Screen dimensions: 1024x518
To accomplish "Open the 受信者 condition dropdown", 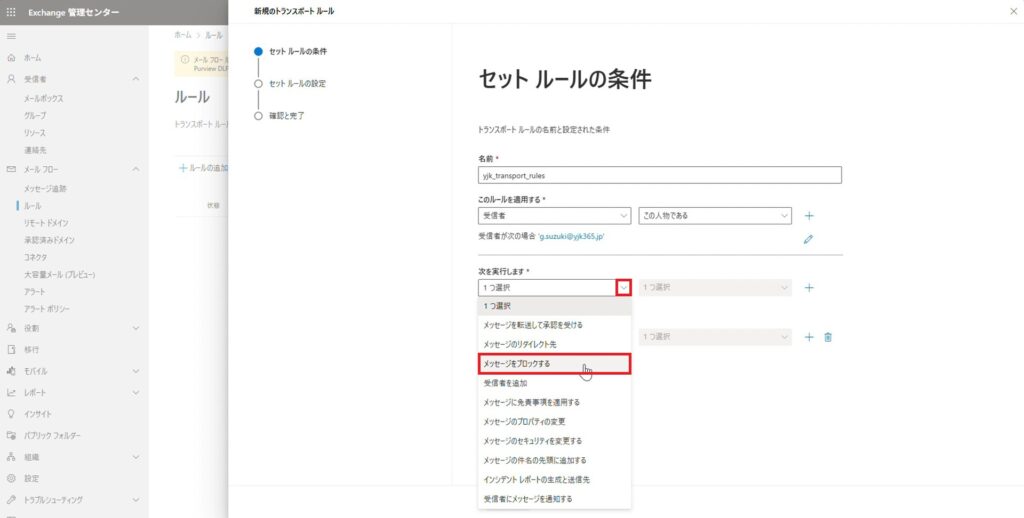I will pos(554,216).
